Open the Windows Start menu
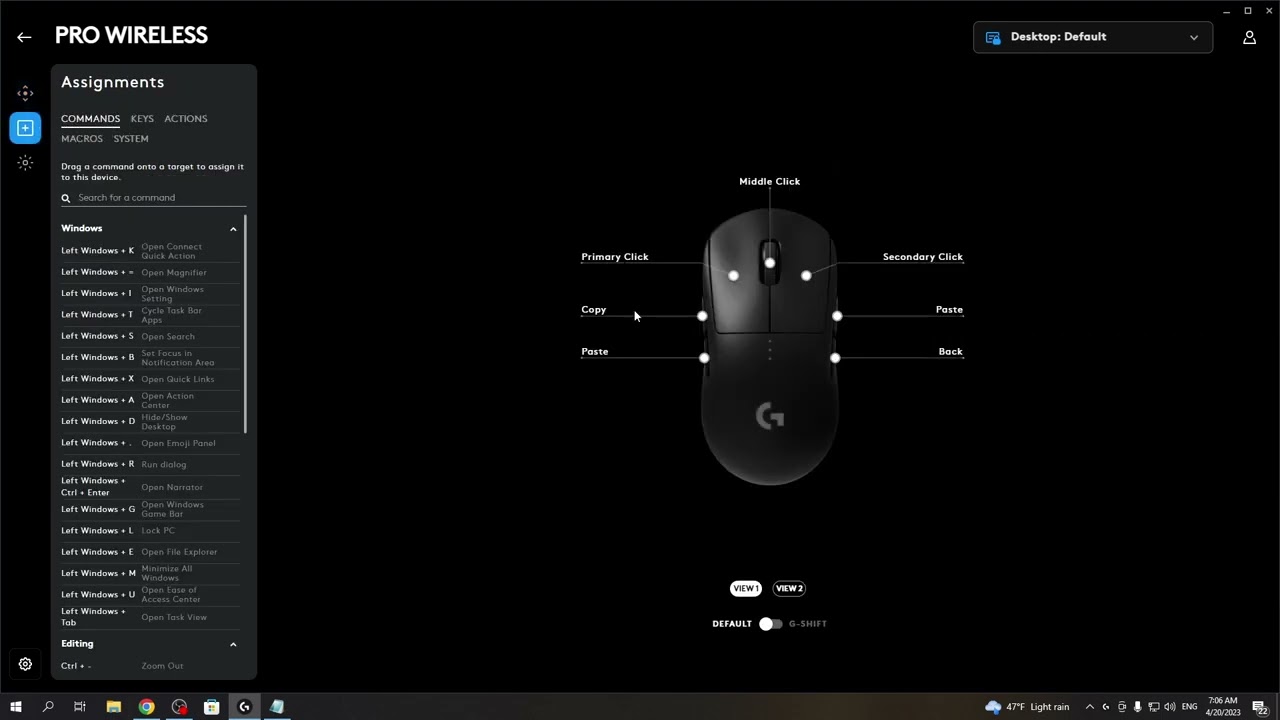Viewport: 1280px width, 720px height. click(16, 707)
